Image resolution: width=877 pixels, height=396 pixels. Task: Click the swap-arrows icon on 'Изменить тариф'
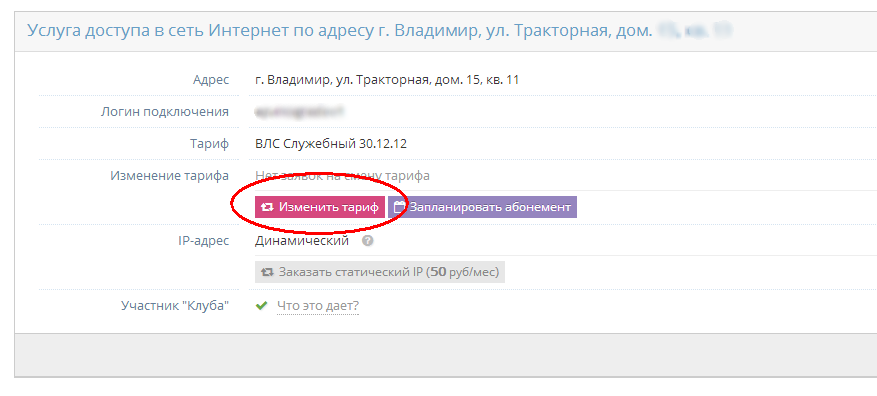tap(267, 207)
